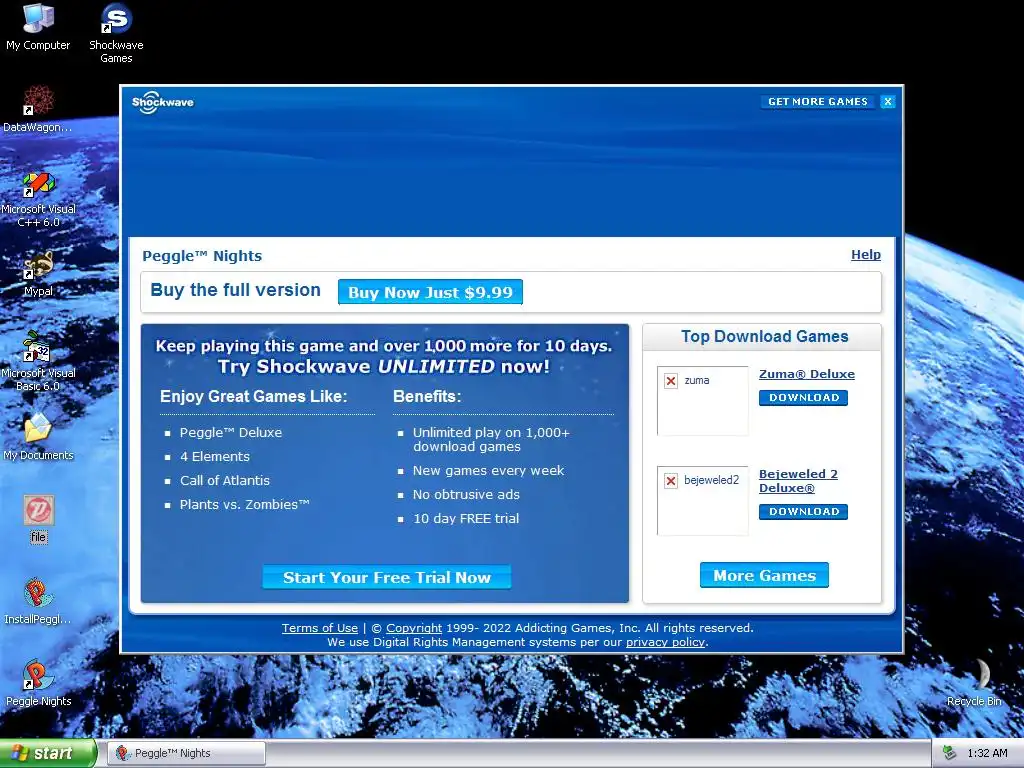Open the Bejeweled 2 Deluxe link
Screen dimensions: 1024x768
coord(798,481)
